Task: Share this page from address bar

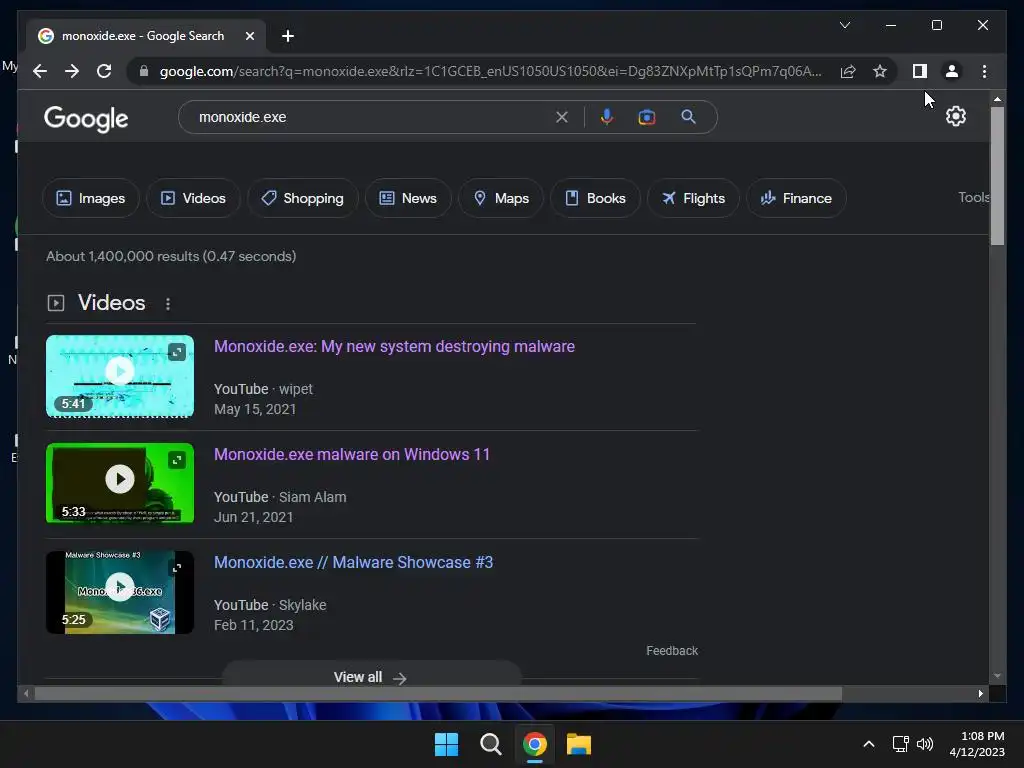Action: coord(848,71)
